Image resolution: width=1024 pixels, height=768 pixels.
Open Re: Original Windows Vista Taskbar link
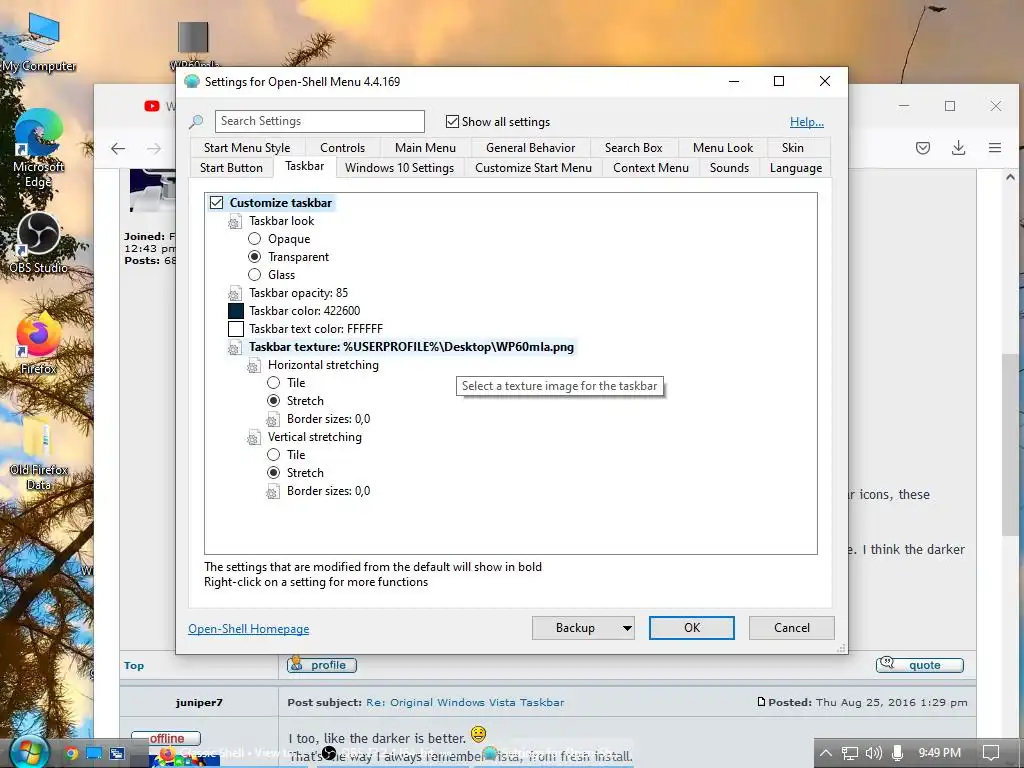click(x=465, y=703)
